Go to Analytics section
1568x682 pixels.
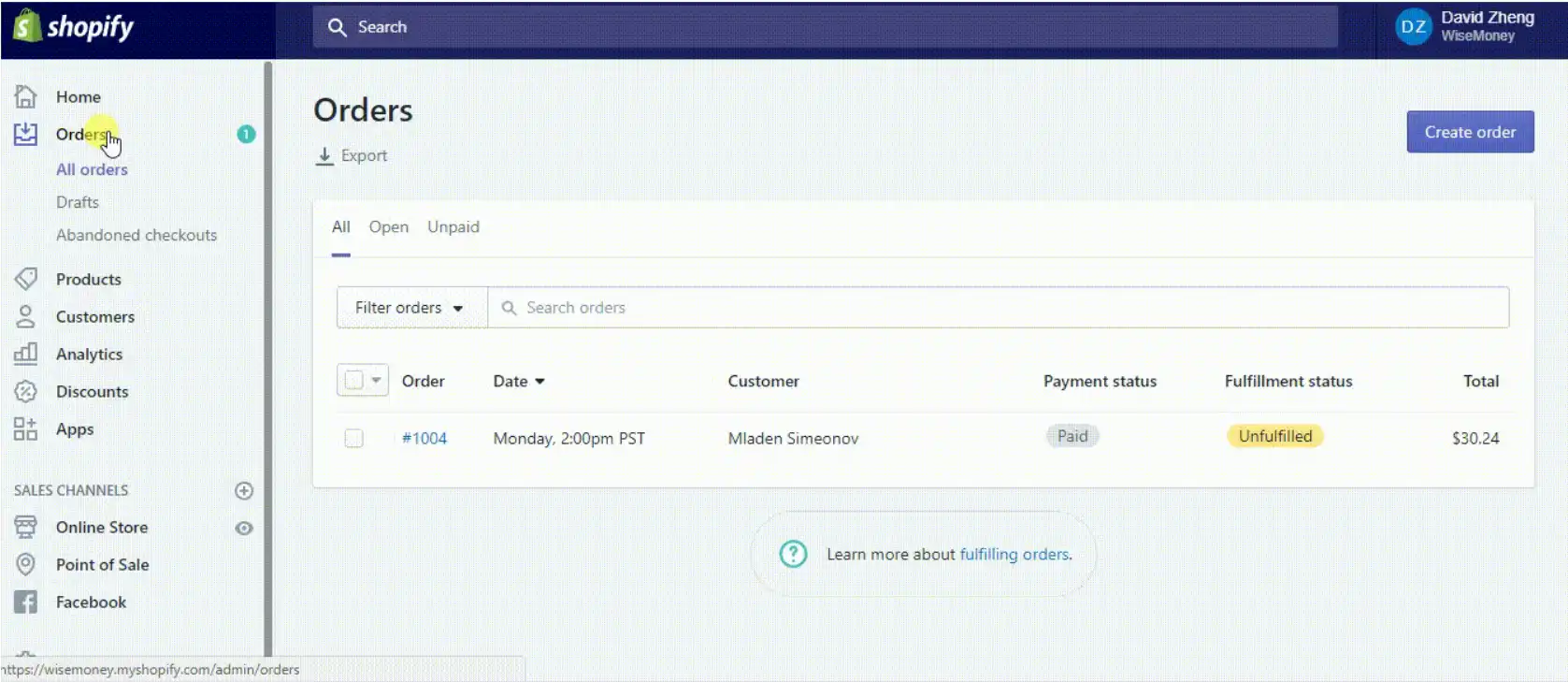click(90, 354)
